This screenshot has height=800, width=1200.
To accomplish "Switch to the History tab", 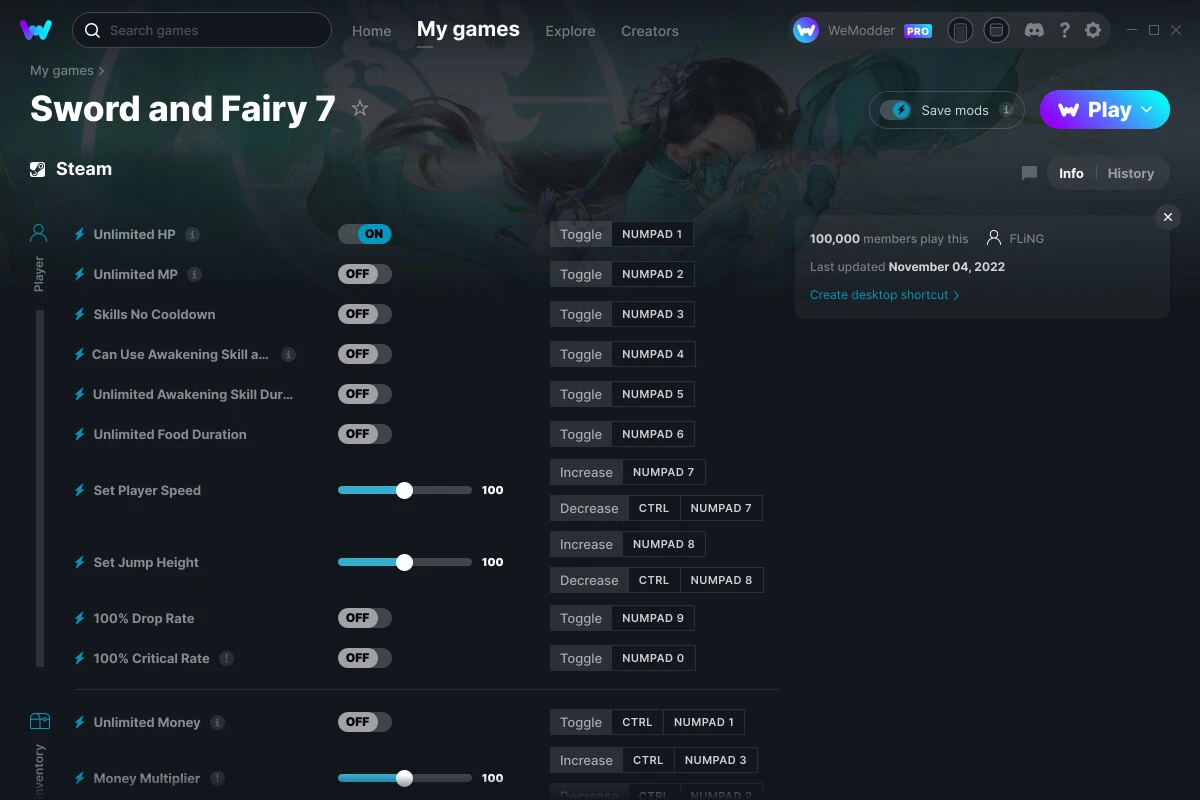I will [1130, 172].
